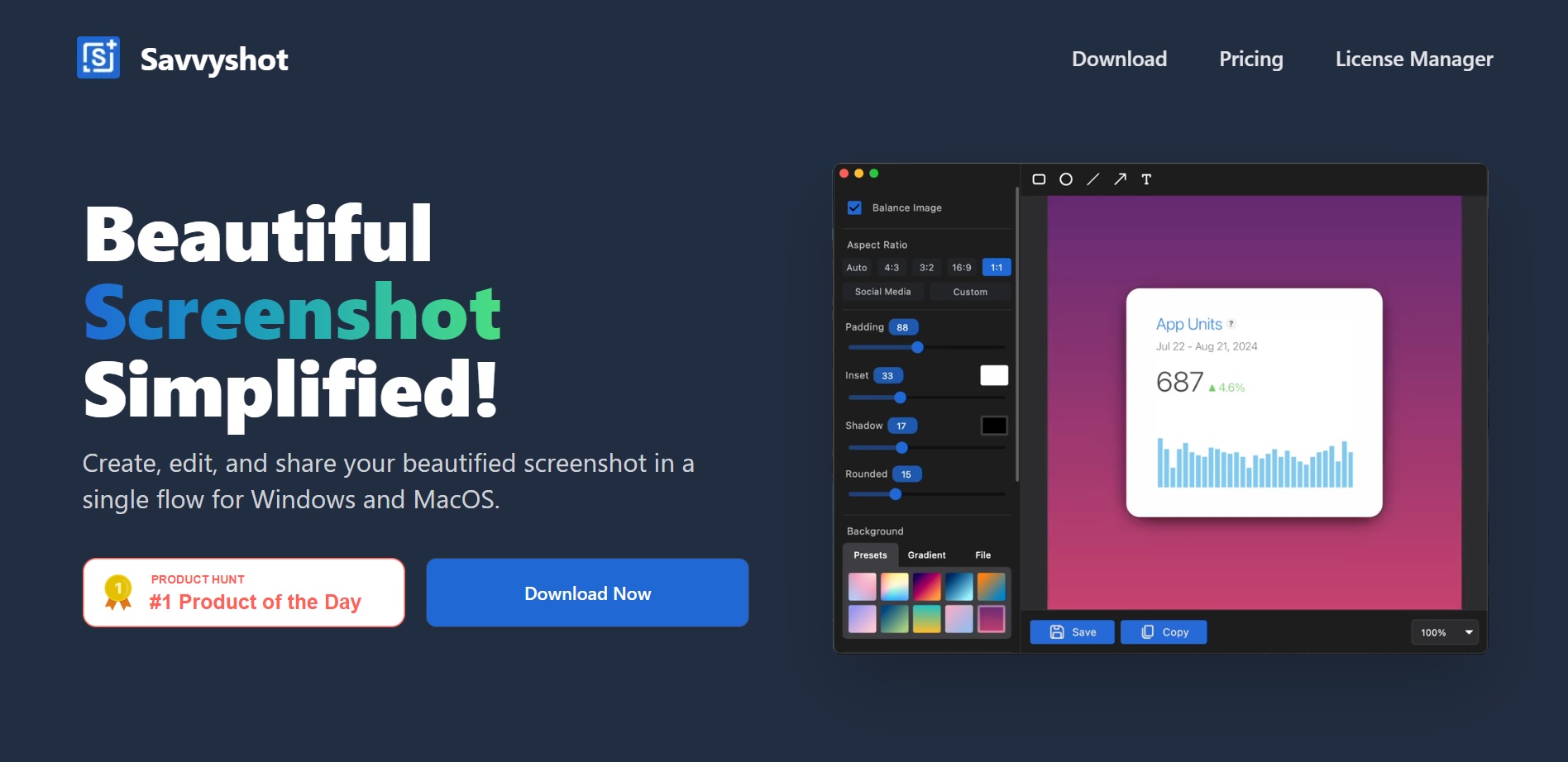
Task: Select the text tool
Action: 1146,179
